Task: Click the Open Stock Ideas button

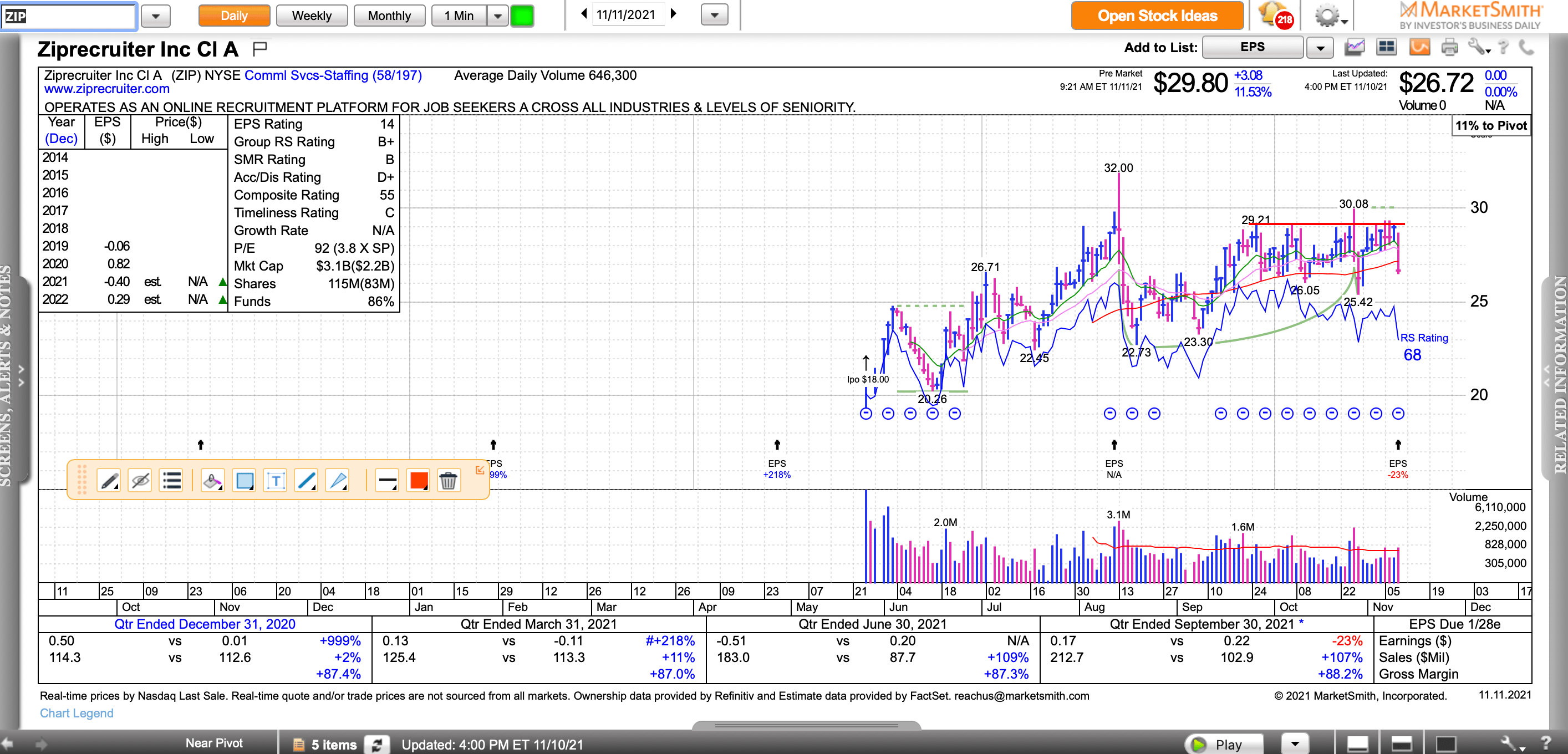Action: pos(1157,16)
